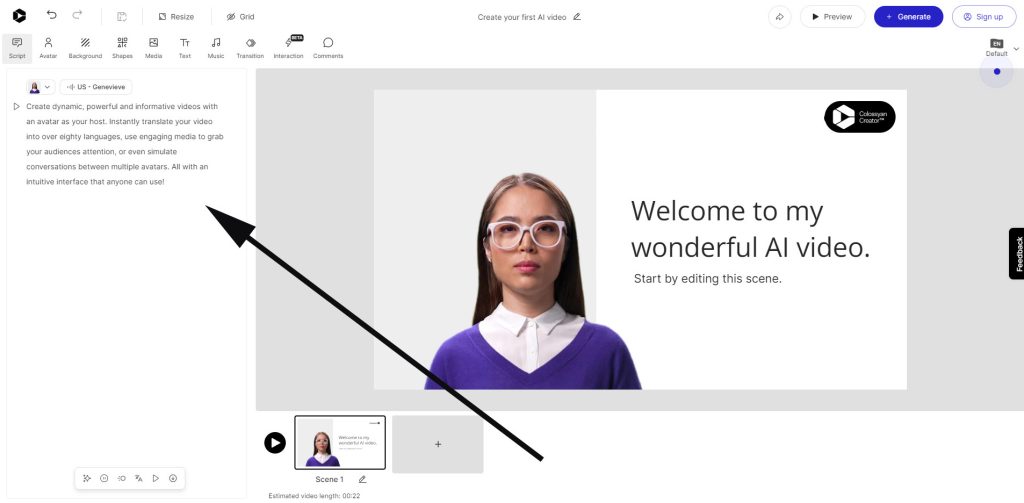Open the Music panel

(216, 47)
